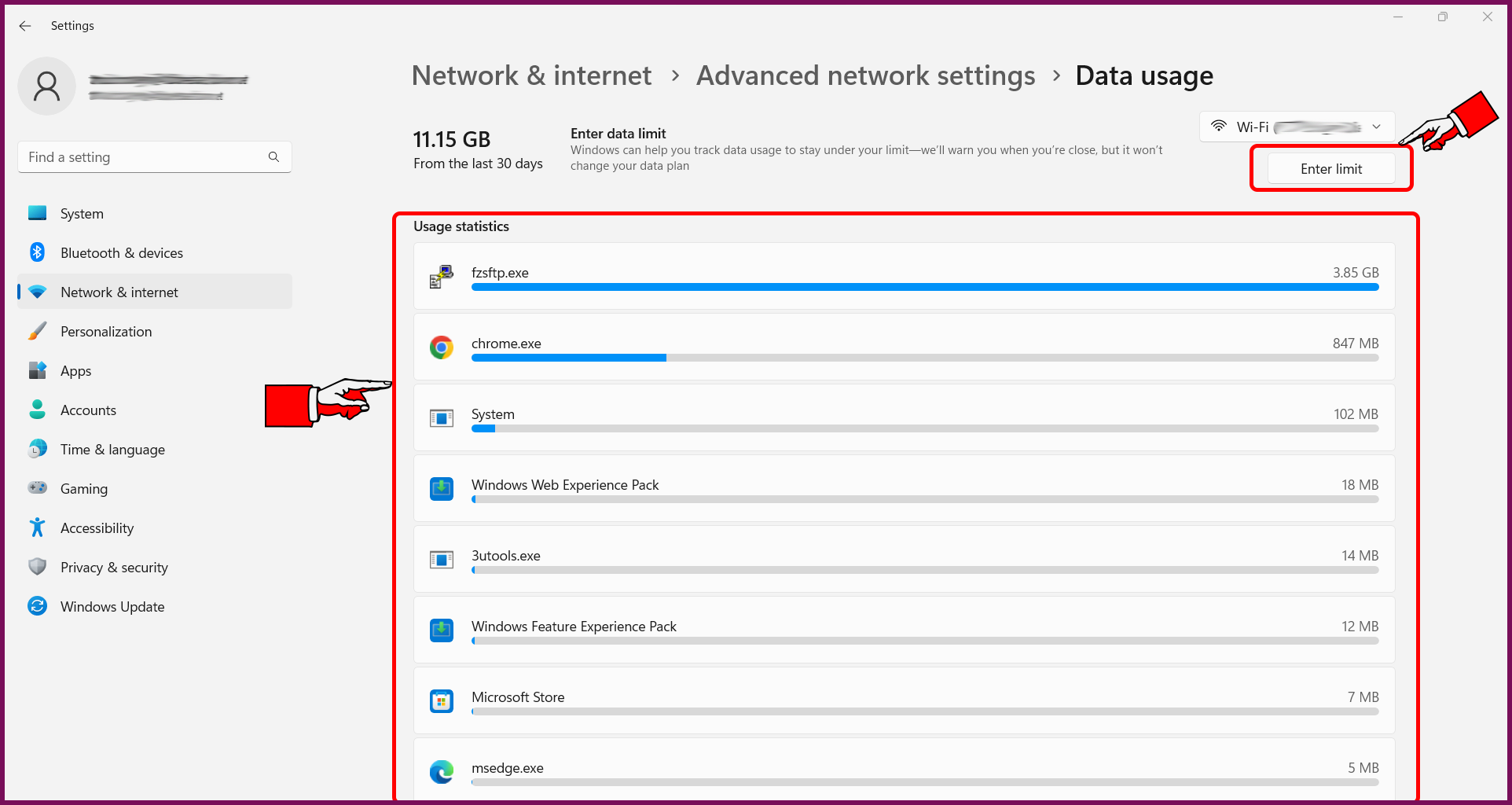Click the Gaming controller icon
The width and height of the screenshot is (1512, 805).
(37, 487)
